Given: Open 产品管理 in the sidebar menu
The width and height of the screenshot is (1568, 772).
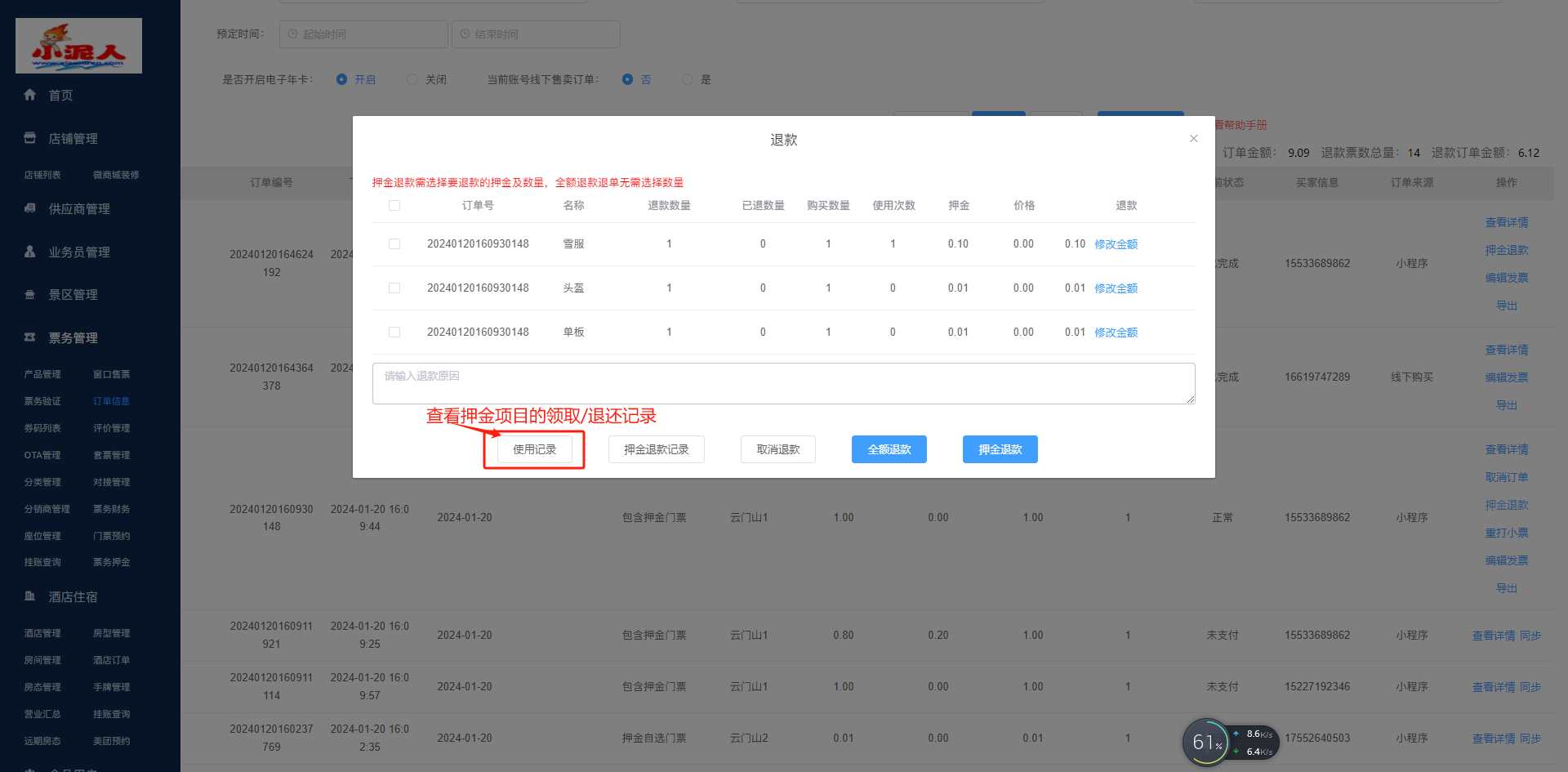Looking at the screenshot, I should tap(42, 374).
